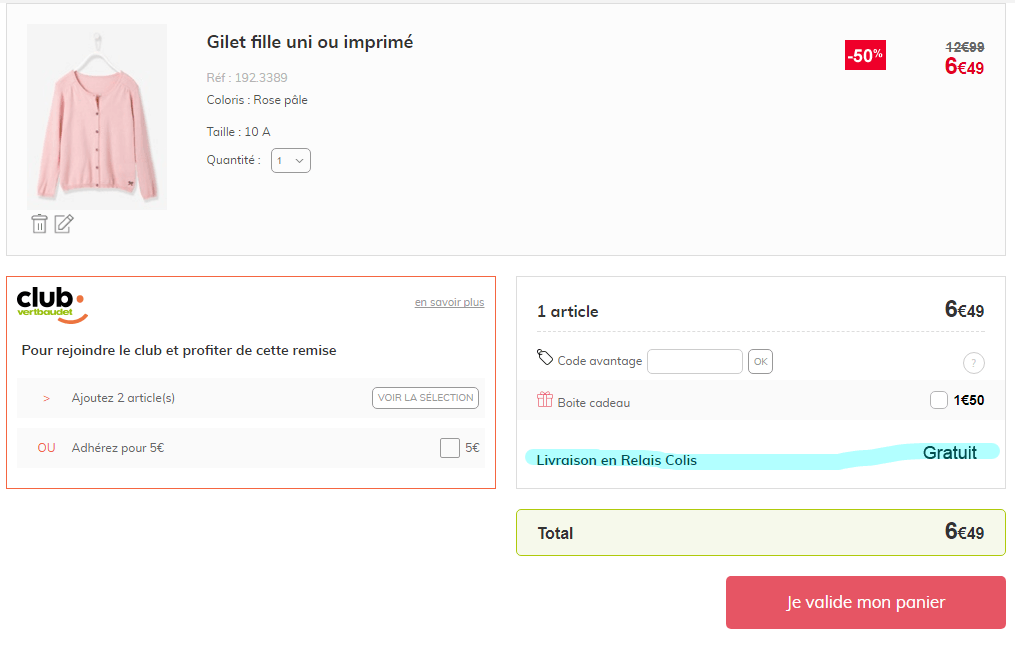The image size is (1015, 647).
Task: Delete item with the trash icon
Action: click(39, 224)
